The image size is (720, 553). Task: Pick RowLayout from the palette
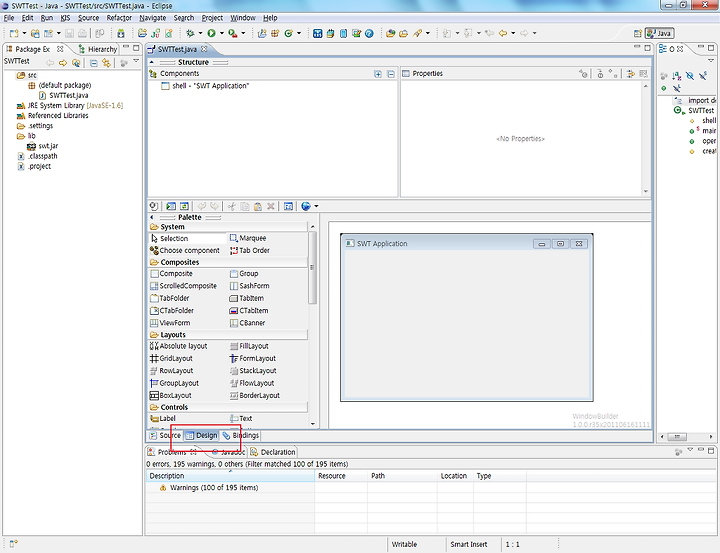click(171, 371)
